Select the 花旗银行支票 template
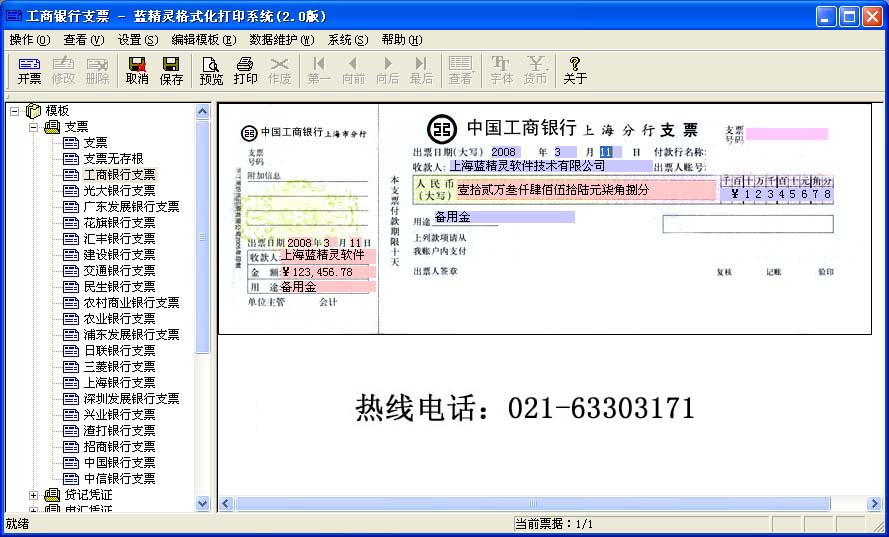889x537 pixels. coord(119,223)
